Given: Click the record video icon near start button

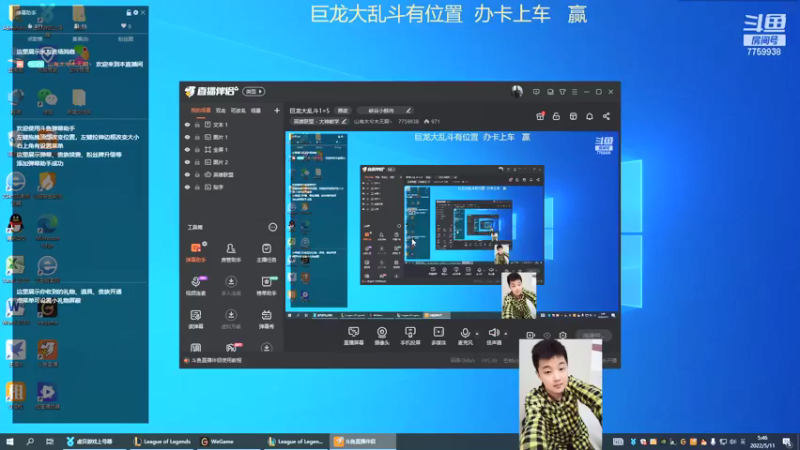Looking at the screenshot, I should (x=531, y=335).
